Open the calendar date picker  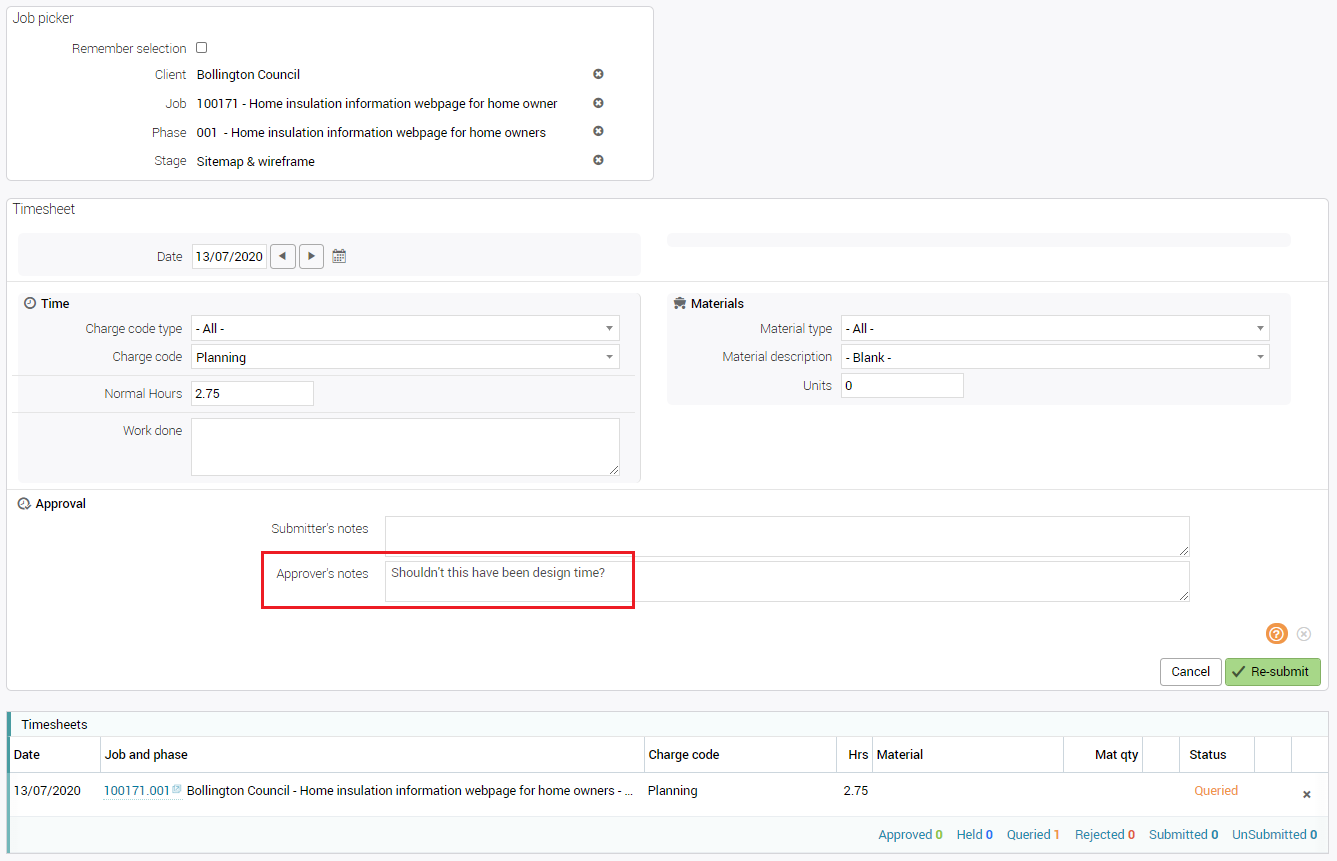tap(339, 256)
